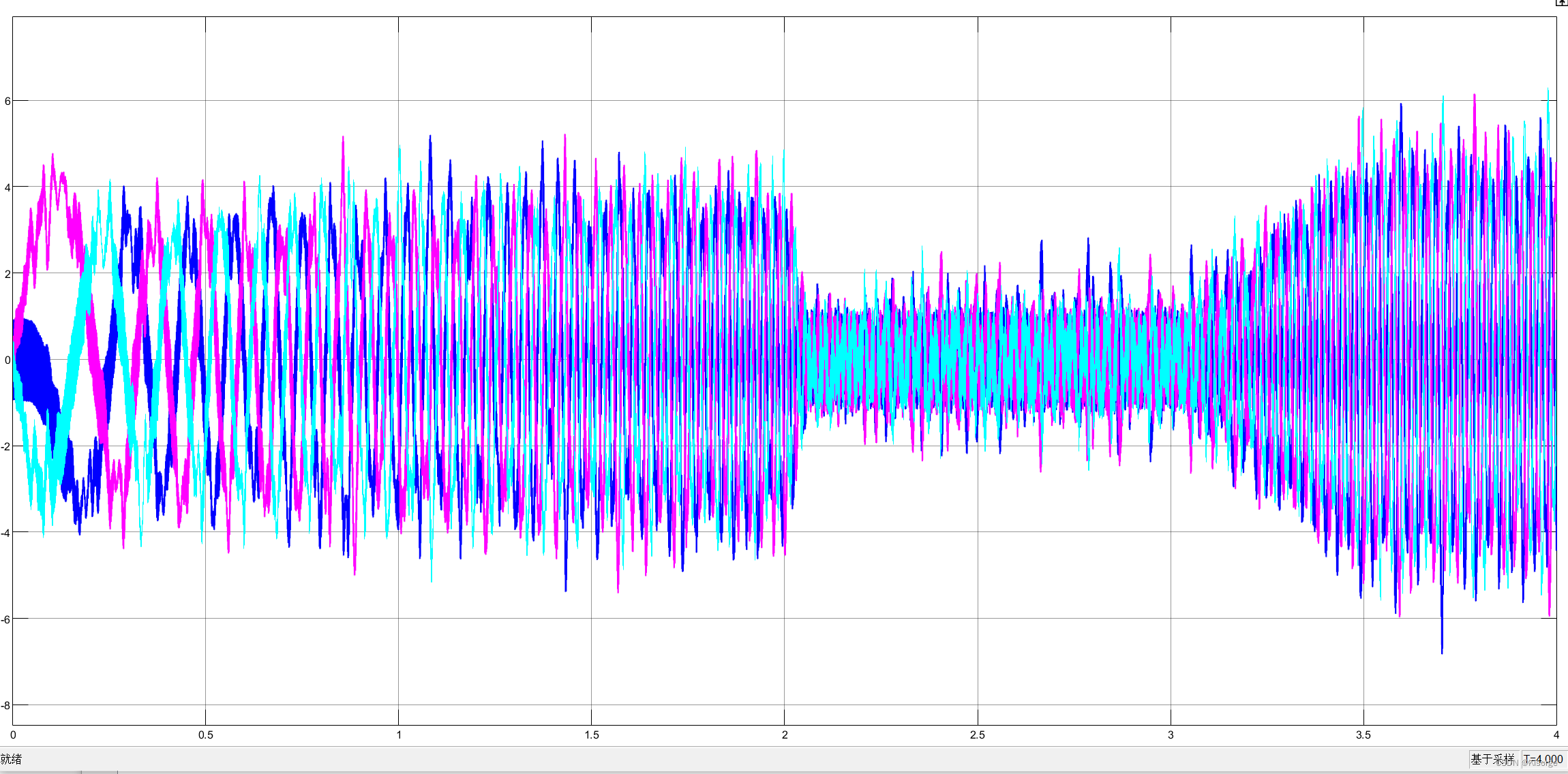Click the x-axis tick label 4

(x=1556, y=735)
